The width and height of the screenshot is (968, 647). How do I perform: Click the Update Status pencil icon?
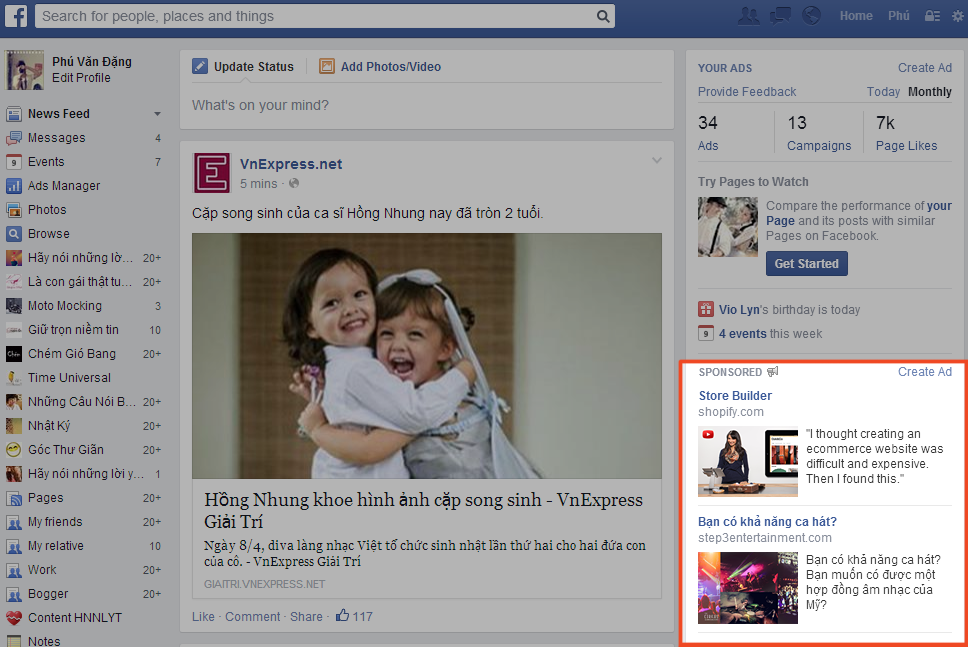click(x=201, y=66)
